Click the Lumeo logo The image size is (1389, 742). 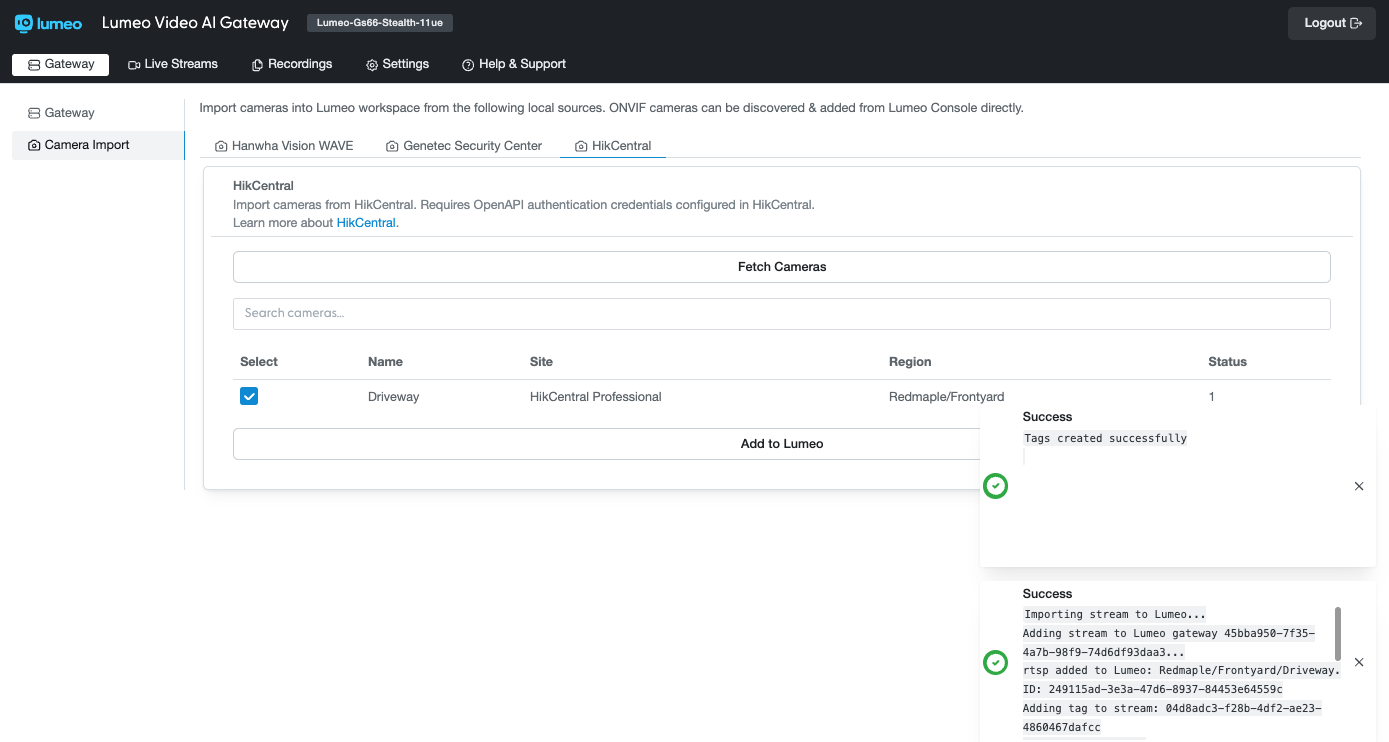48,23
